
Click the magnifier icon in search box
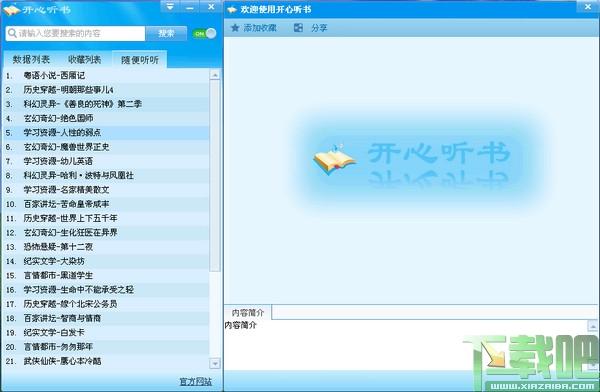tap(12, 33)
